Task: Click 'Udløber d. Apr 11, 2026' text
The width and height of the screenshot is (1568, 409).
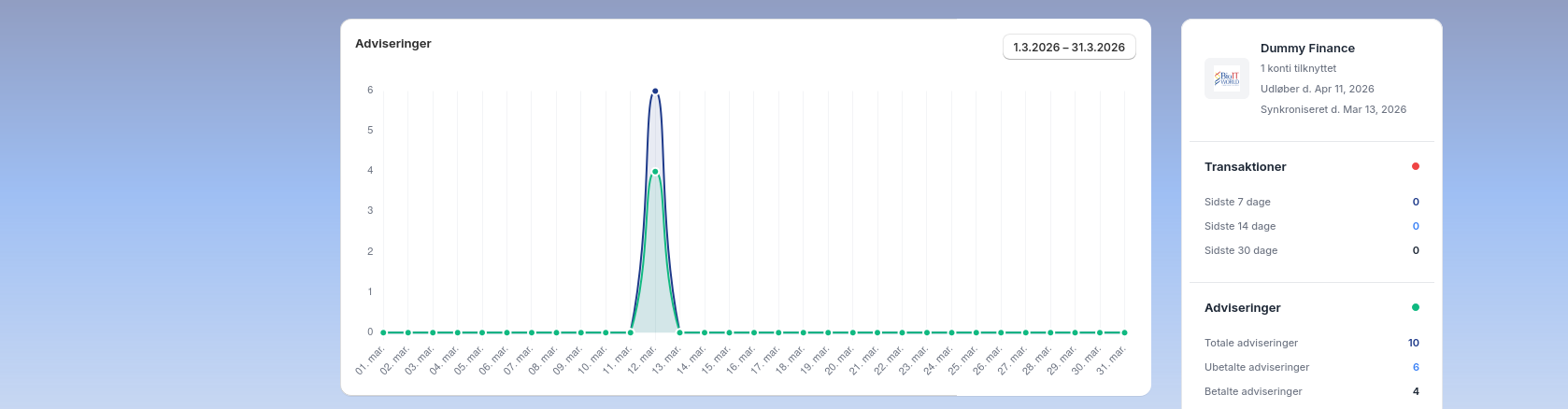Action: click(1317, 89)
